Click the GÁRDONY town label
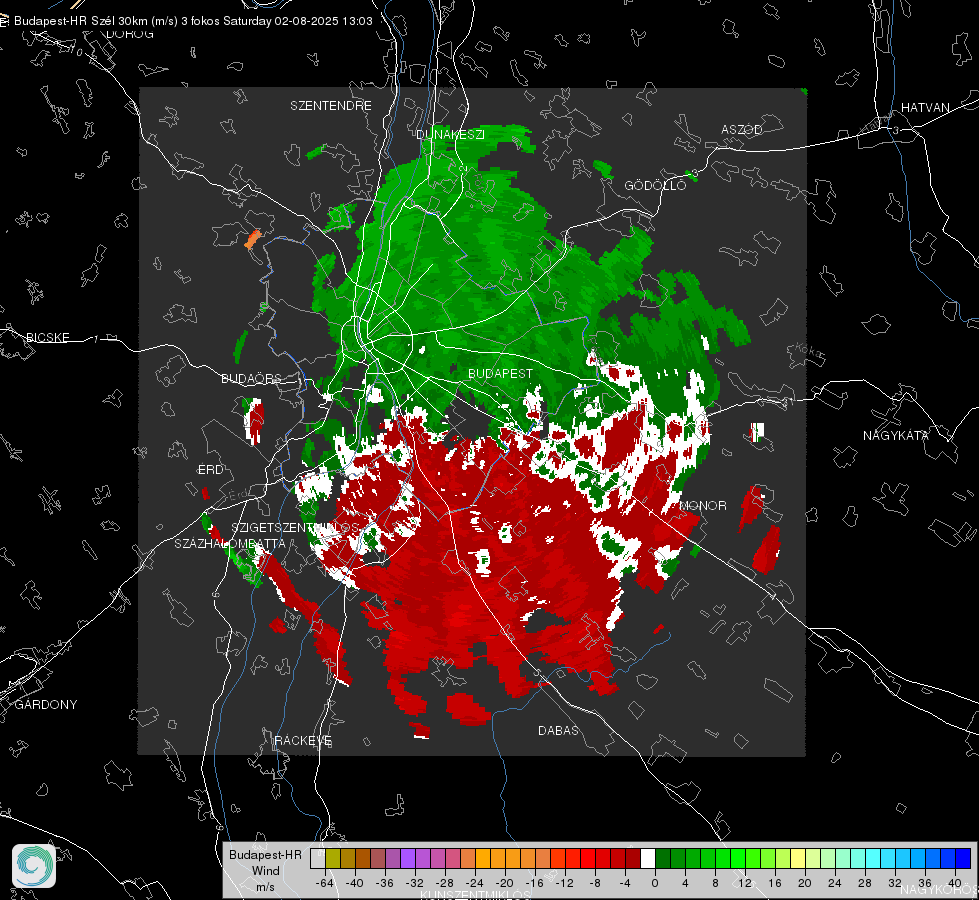979x900 pixels. 46,705
